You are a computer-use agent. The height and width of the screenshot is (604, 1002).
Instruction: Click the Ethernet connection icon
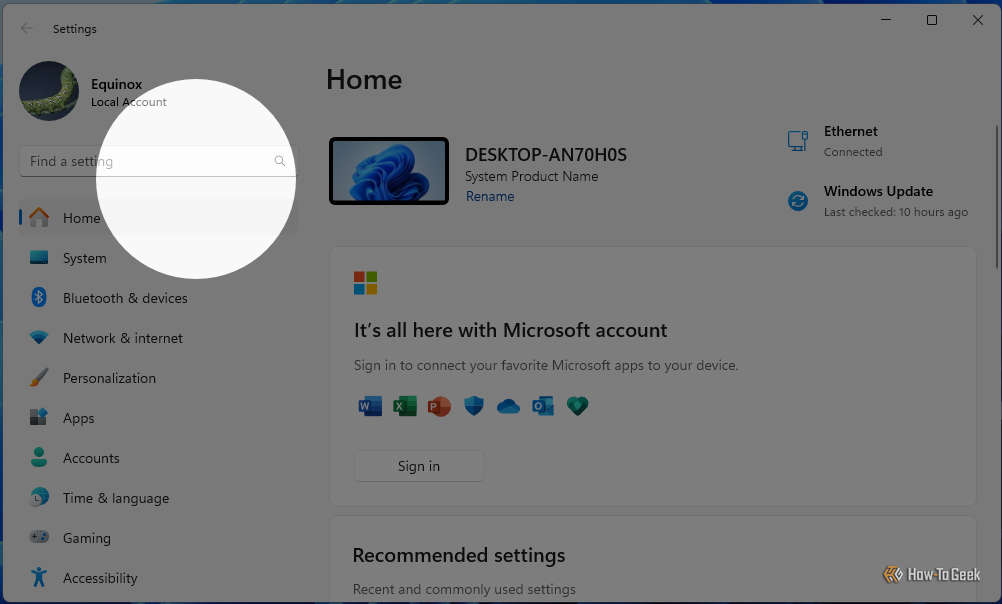point(797,140)
